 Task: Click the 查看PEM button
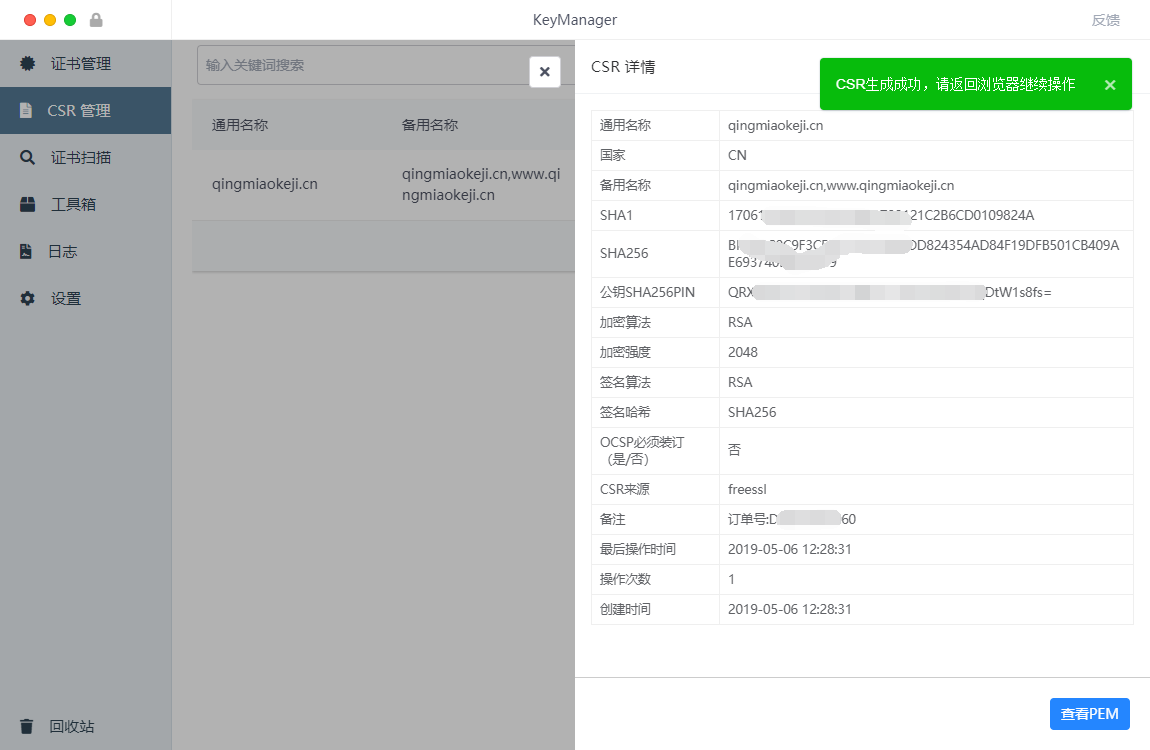1089,714
